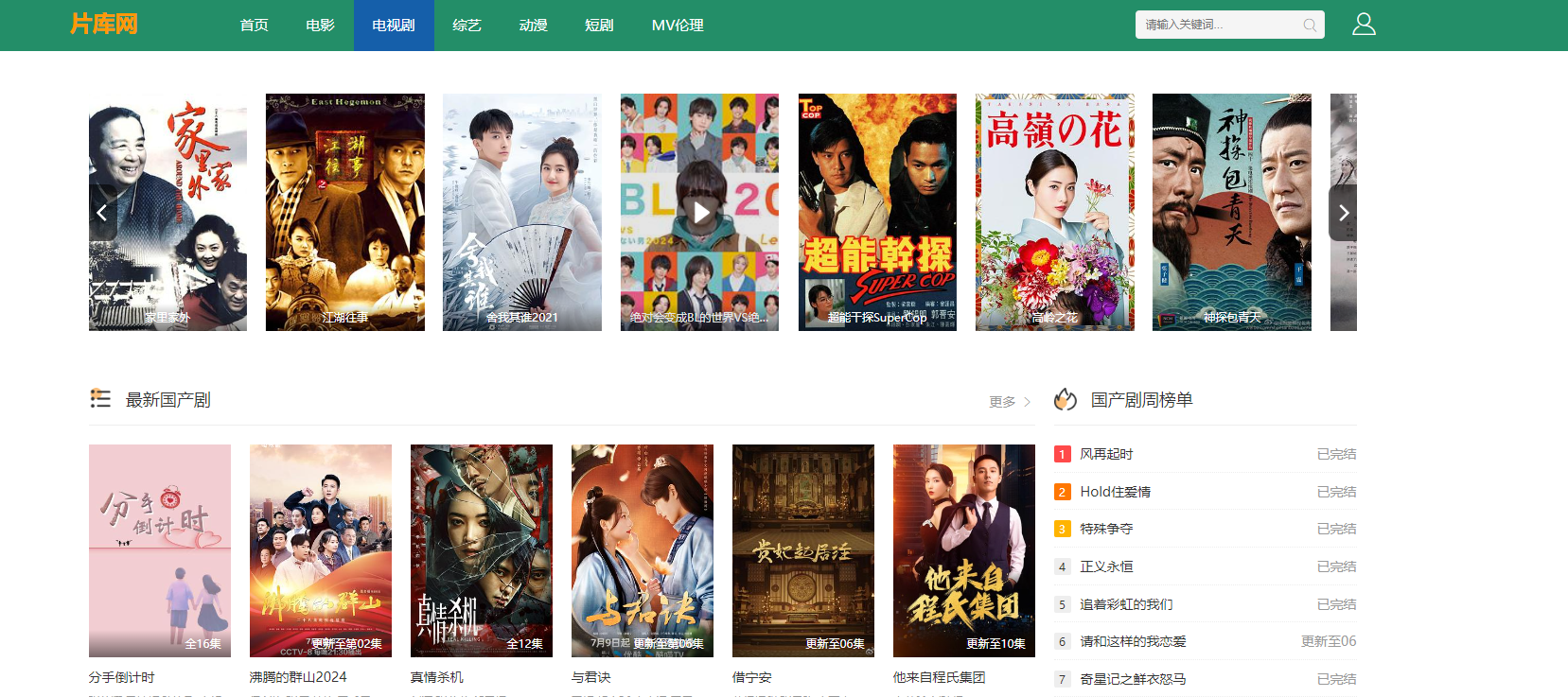Click 最新国产剧 section heading
The width and height of the screenshot is (1568, 697).
click(x=167, y=400)
